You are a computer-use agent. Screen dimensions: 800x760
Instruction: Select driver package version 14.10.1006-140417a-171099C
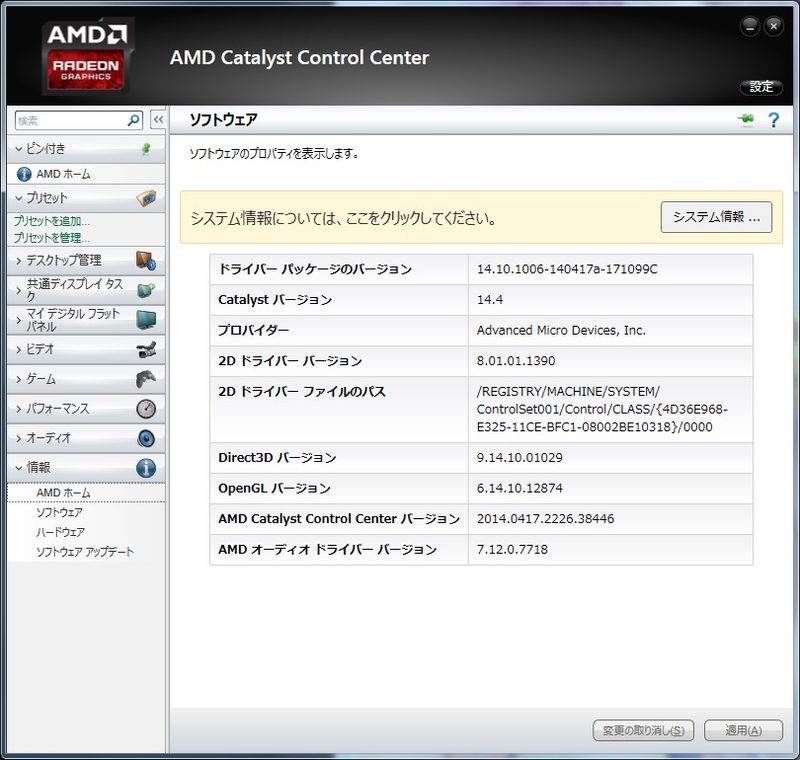coord(567,269)
